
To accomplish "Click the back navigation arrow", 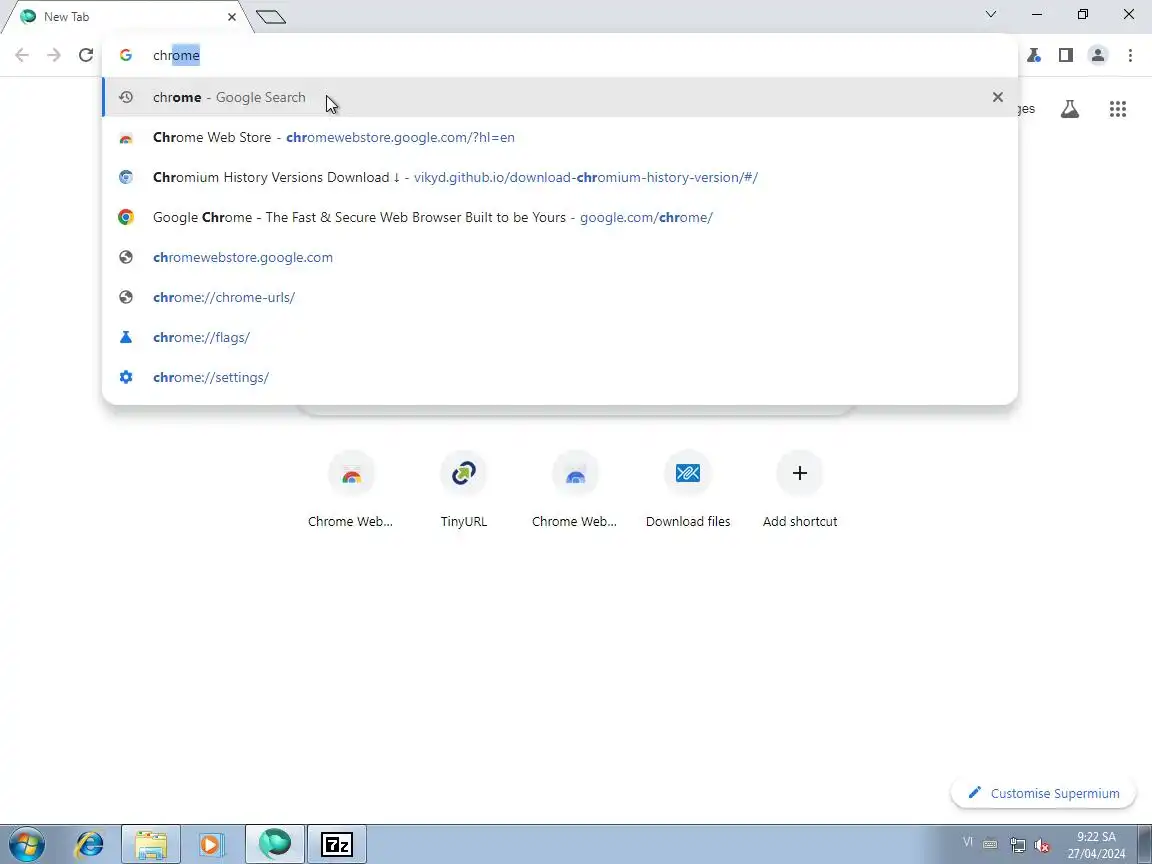I will point(22,55).
